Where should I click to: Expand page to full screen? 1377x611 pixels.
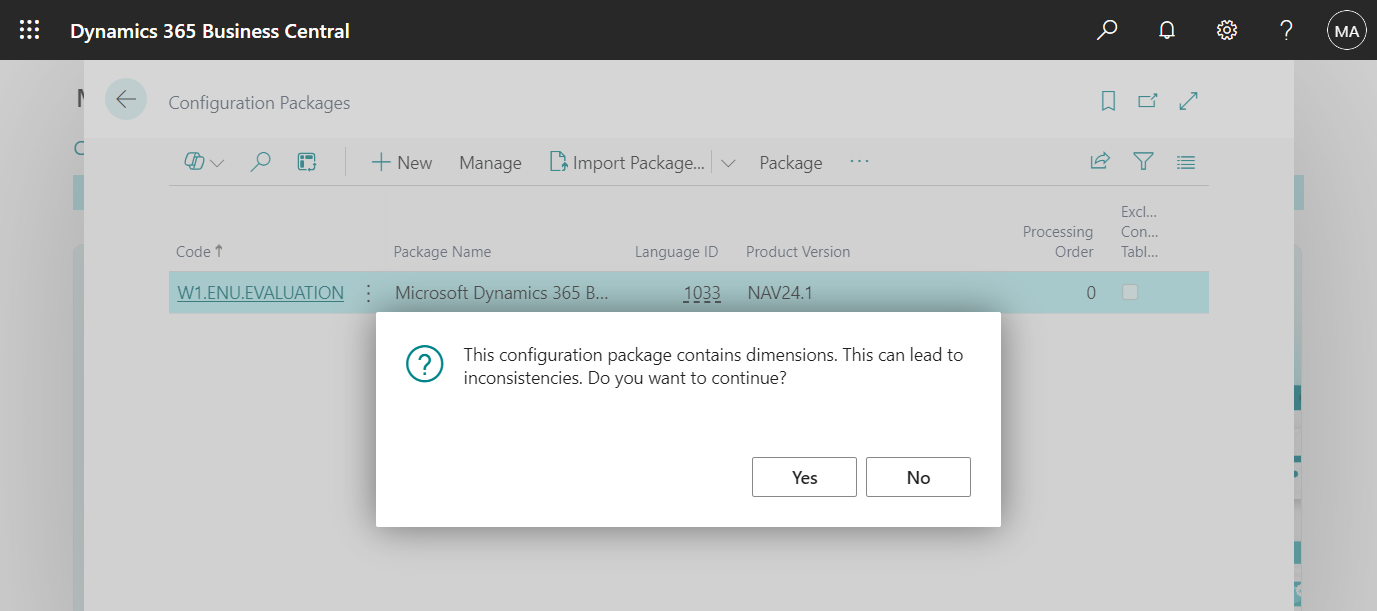[x=1188, y=100]
